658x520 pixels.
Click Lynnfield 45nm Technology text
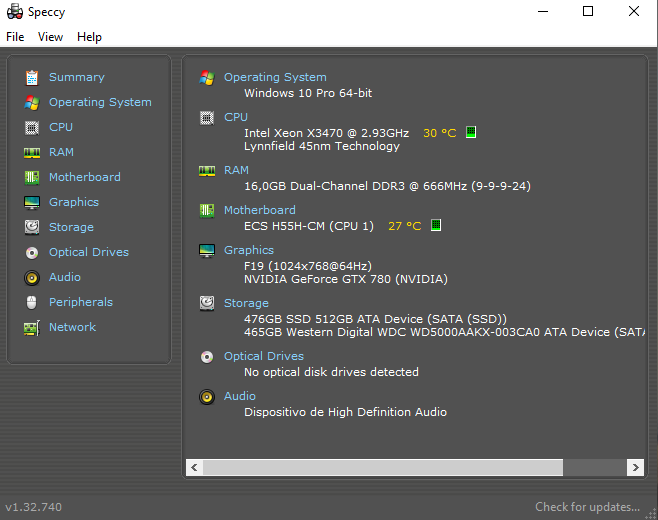click(322, 146)
